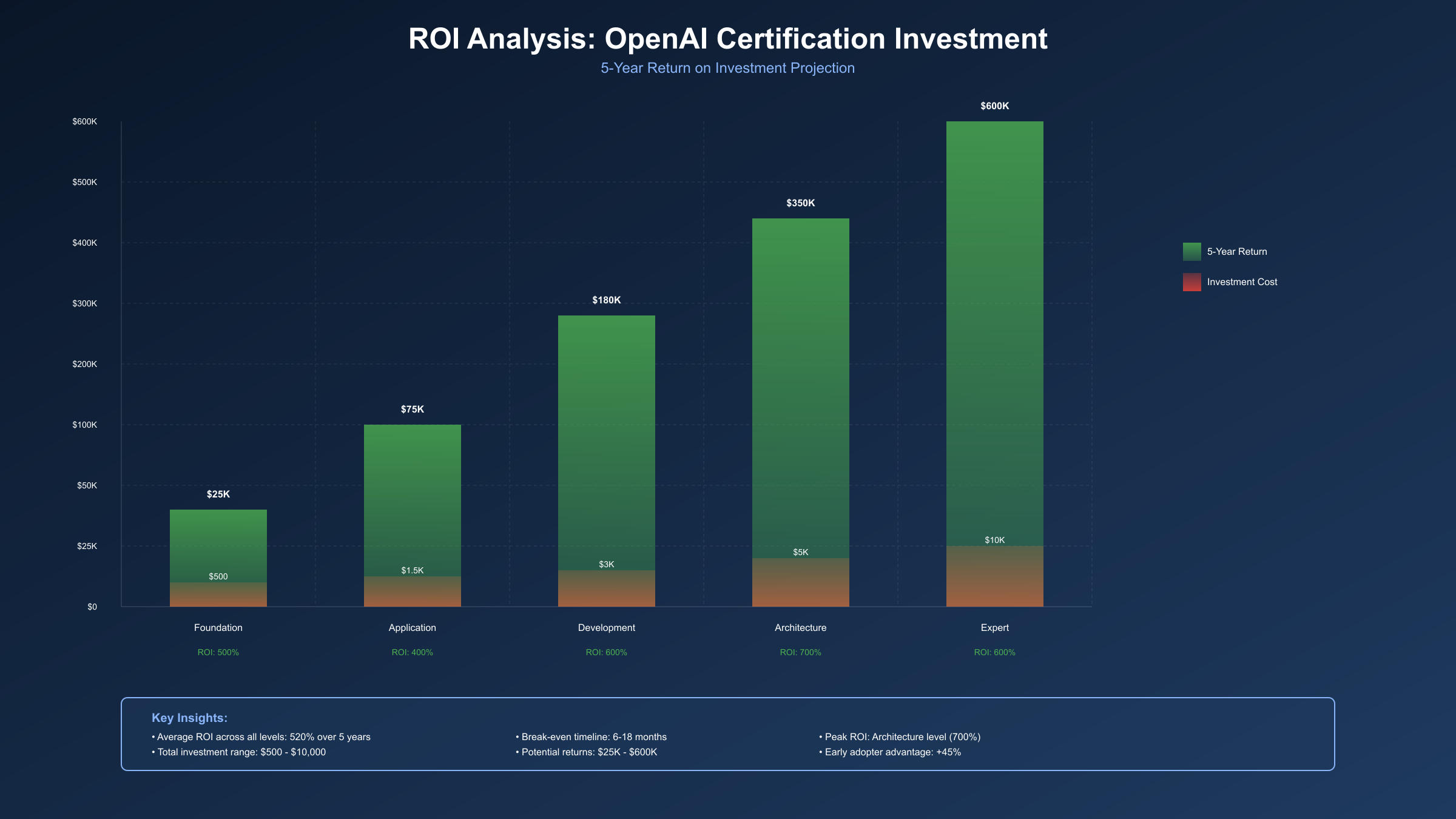
Task: Click the $600K value label above Expert bar
Action: point(995,106)
